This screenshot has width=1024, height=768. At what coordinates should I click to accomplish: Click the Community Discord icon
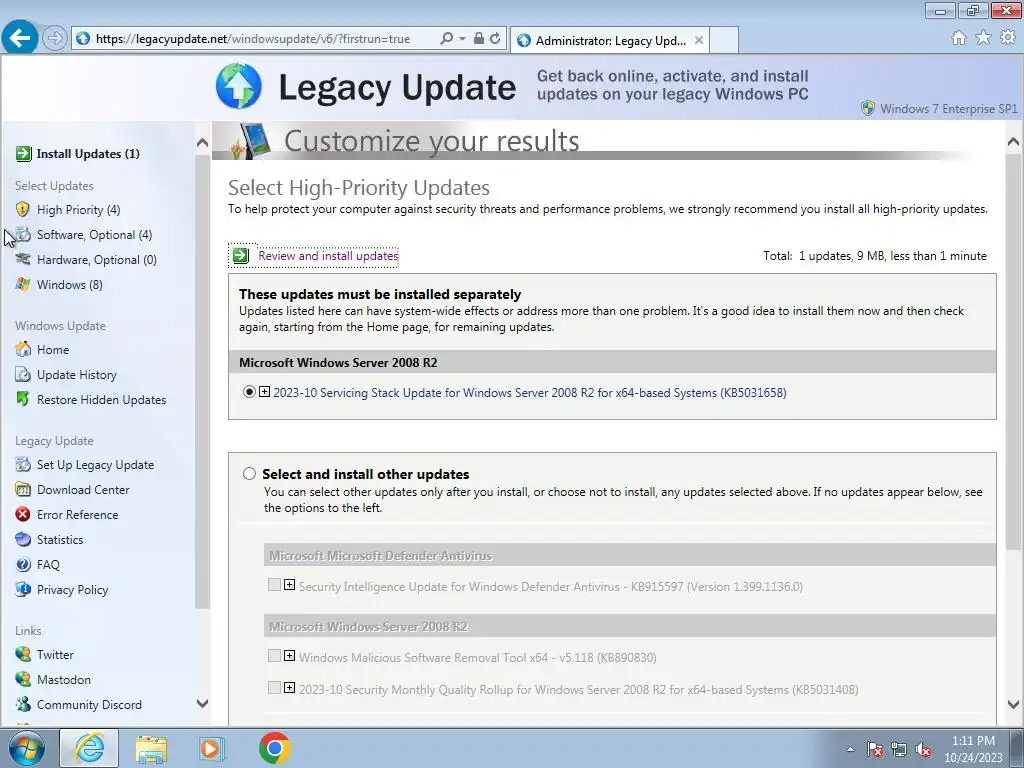(x=23, y=704)
